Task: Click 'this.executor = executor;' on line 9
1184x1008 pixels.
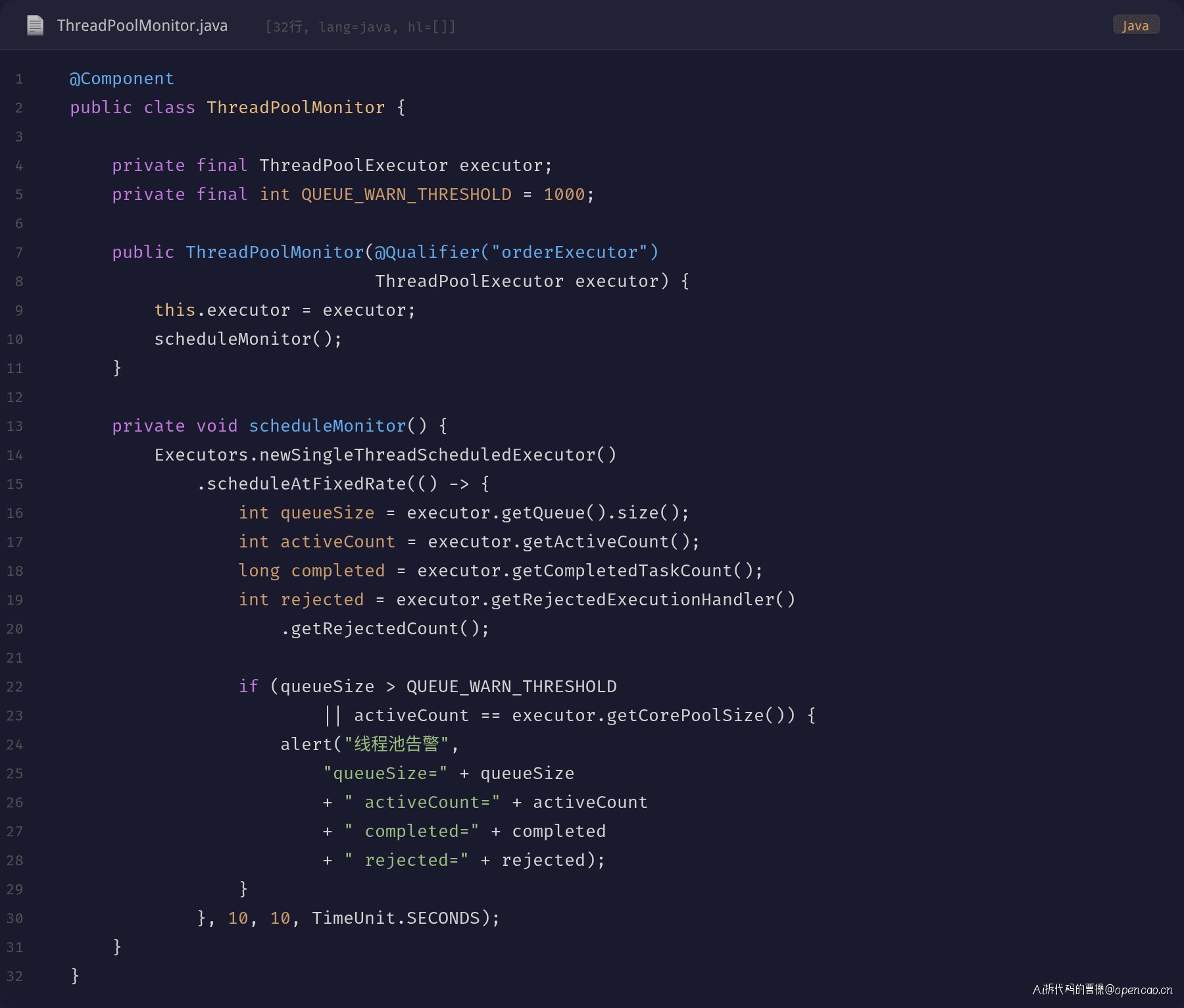Action: tap(285, 311)
